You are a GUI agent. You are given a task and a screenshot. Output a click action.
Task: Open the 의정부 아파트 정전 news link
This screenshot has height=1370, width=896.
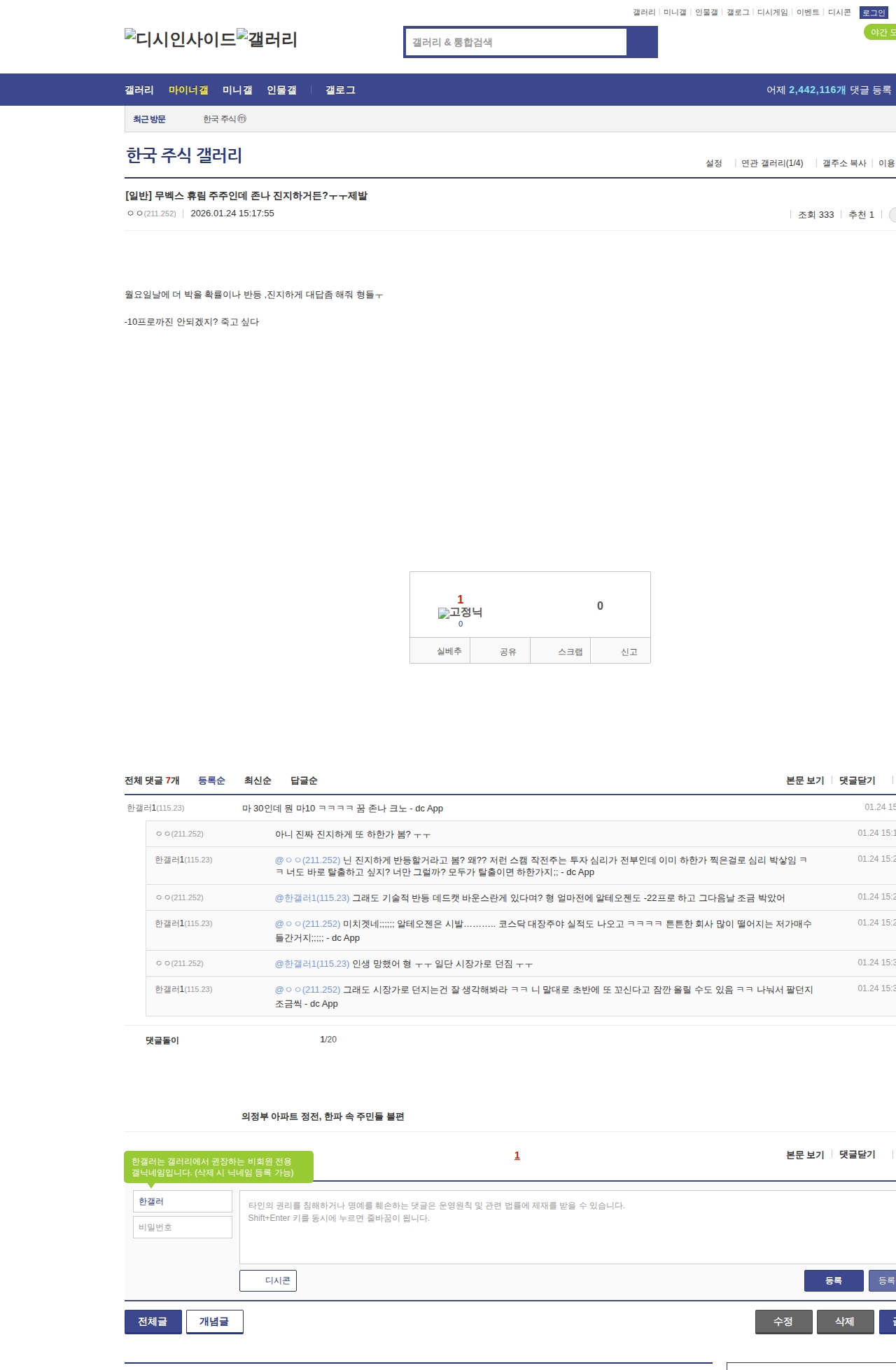point(323,1117)
